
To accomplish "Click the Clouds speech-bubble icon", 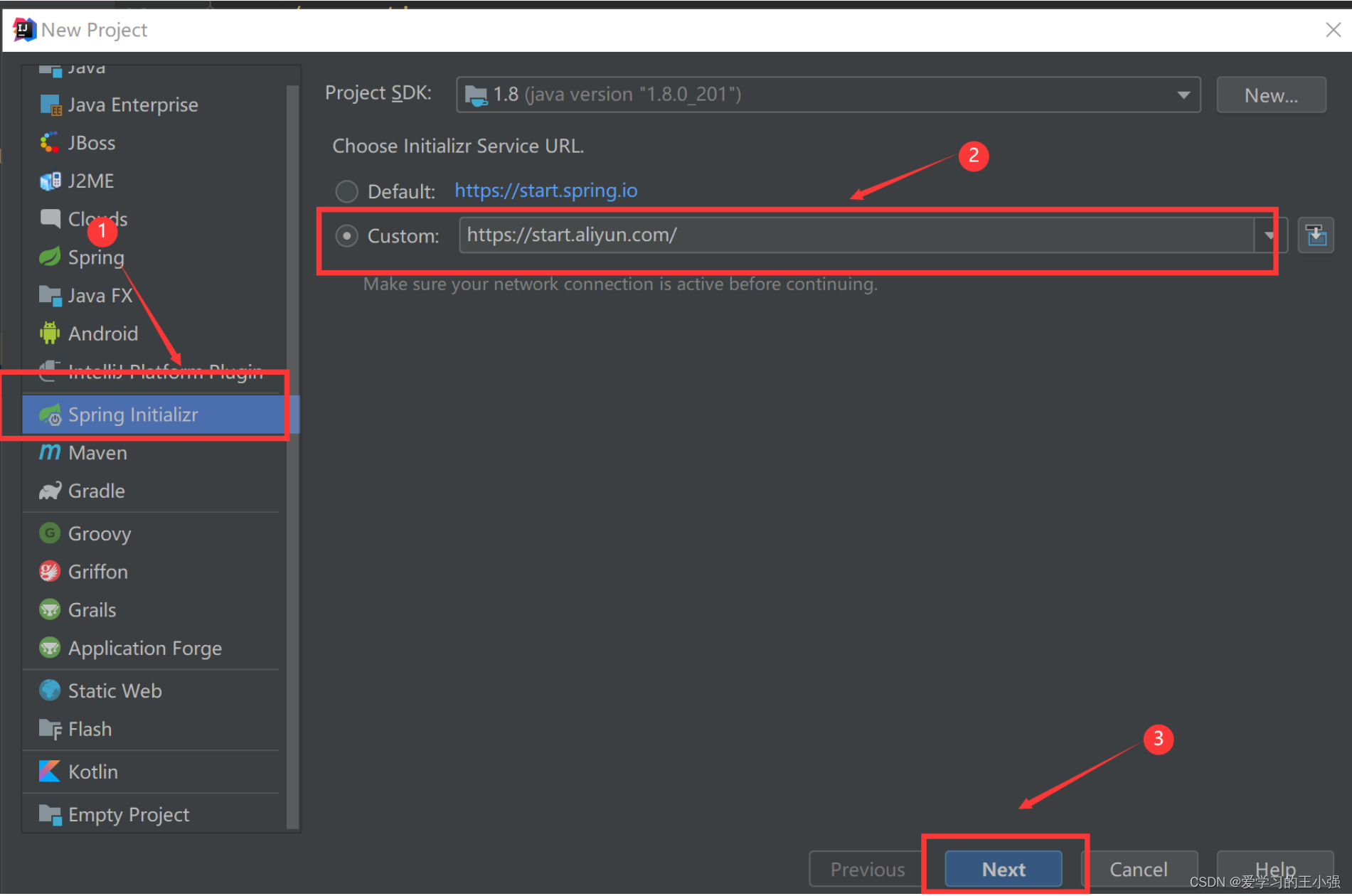I will (50, 219).
